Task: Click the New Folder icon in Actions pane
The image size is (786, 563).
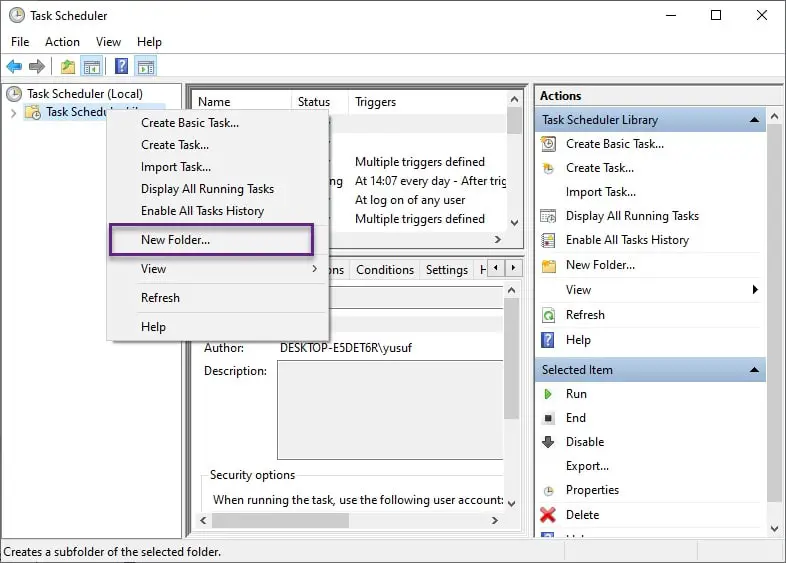Action: click(548, 265)
